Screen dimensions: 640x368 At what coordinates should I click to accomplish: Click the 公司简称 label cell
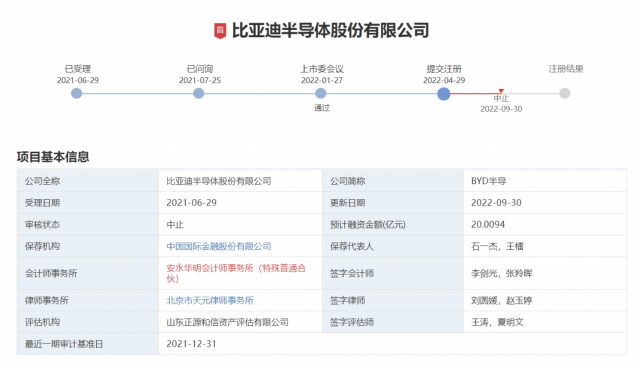[x=393, y=181]
